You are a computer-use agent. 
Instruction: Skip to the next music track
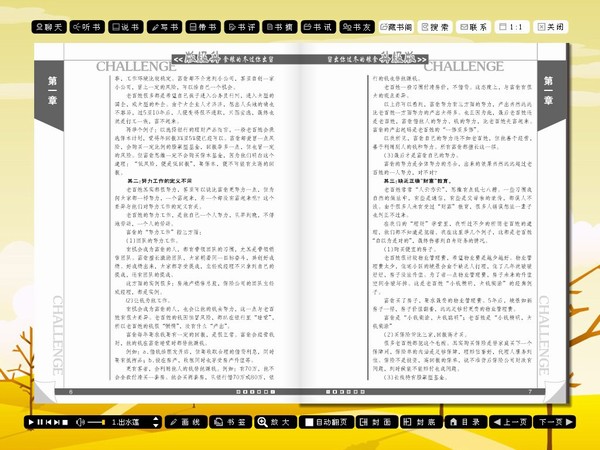[57, 422]
